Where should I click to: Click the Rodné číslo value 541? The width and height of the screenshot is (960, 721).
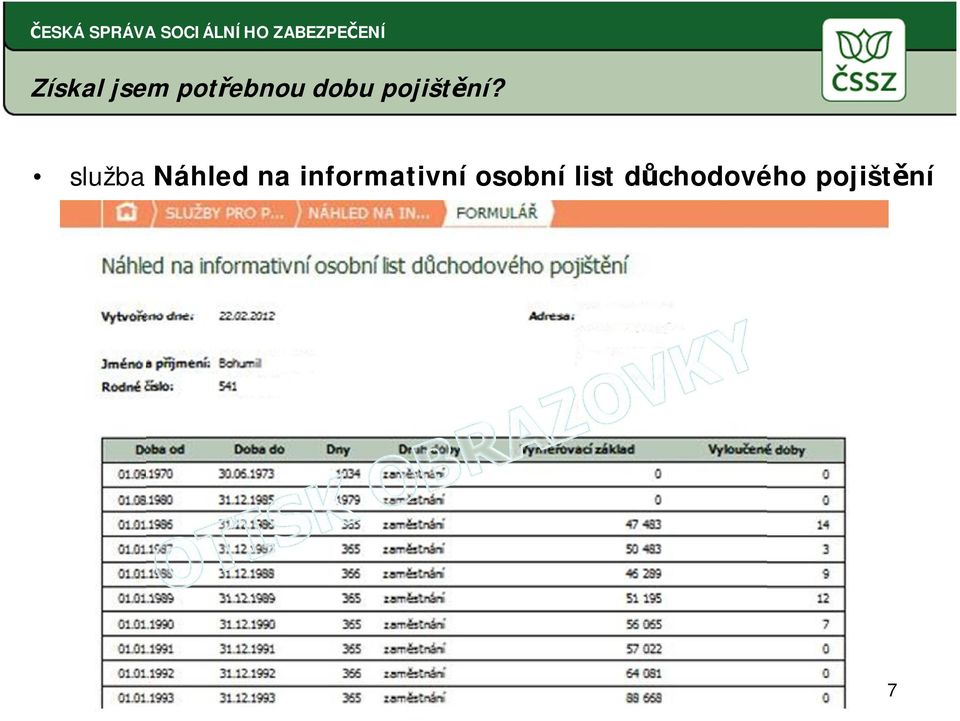pos(228,386)
